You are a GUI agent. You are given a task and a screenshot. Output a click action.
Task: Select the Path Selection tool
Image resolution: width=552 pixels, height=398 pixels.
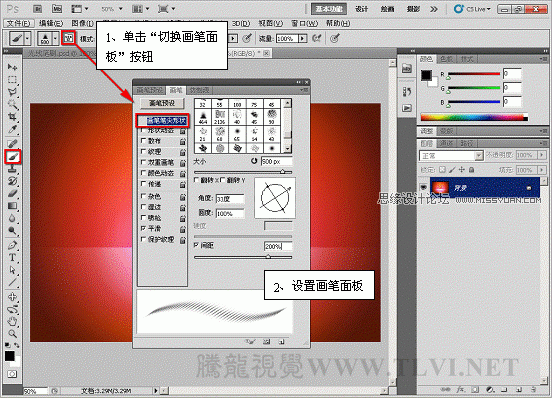tap(12, 270)
